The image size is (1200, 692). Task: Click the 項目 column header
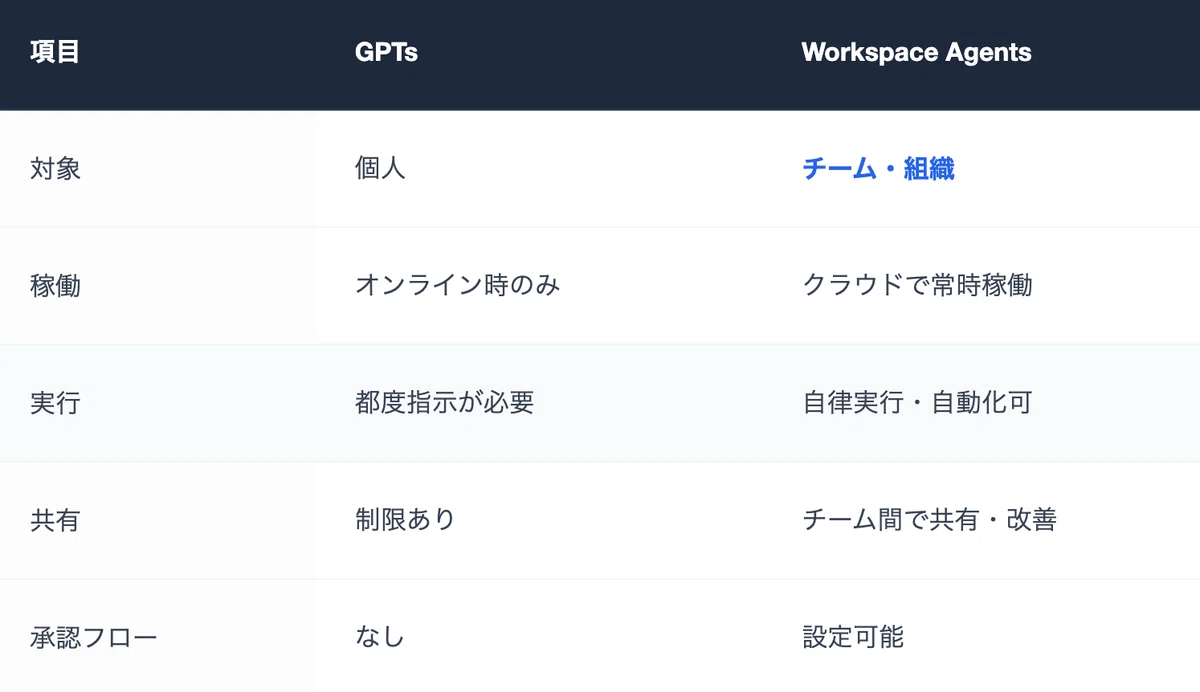tap(55, 52)
